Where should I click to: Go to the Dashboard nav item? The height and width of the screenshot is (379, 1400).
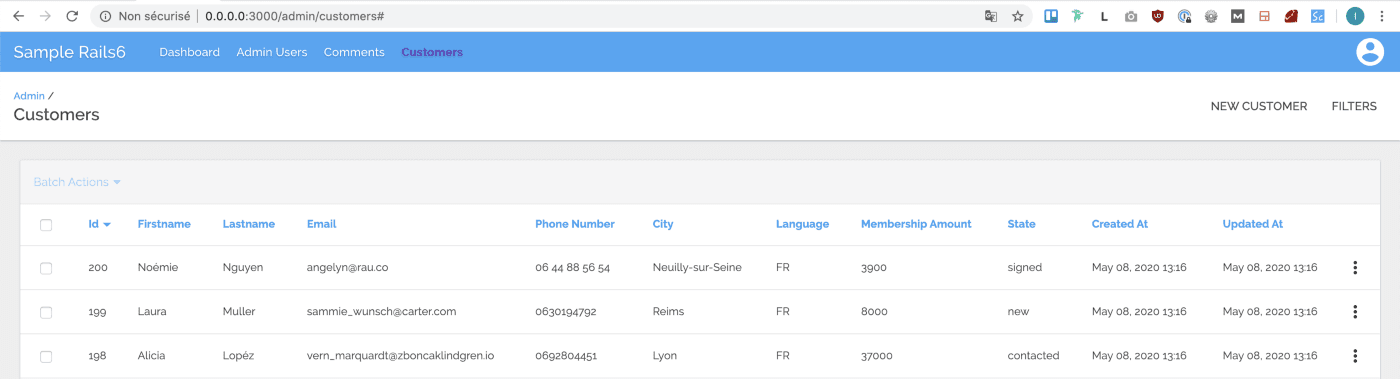[x=189, y=52]
